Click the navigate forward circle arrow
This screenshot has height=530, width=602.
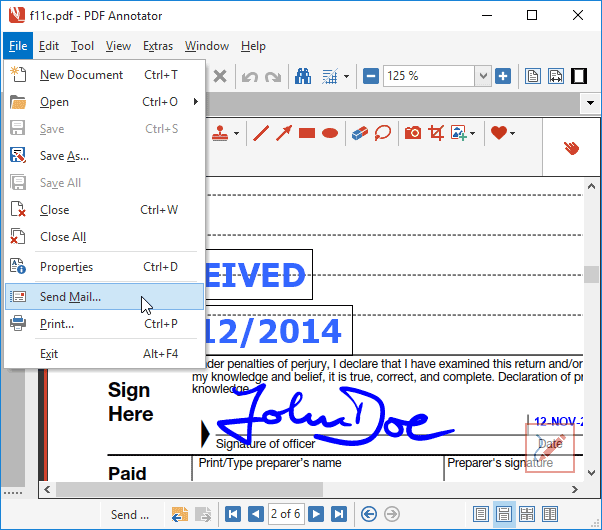(392, 514)
